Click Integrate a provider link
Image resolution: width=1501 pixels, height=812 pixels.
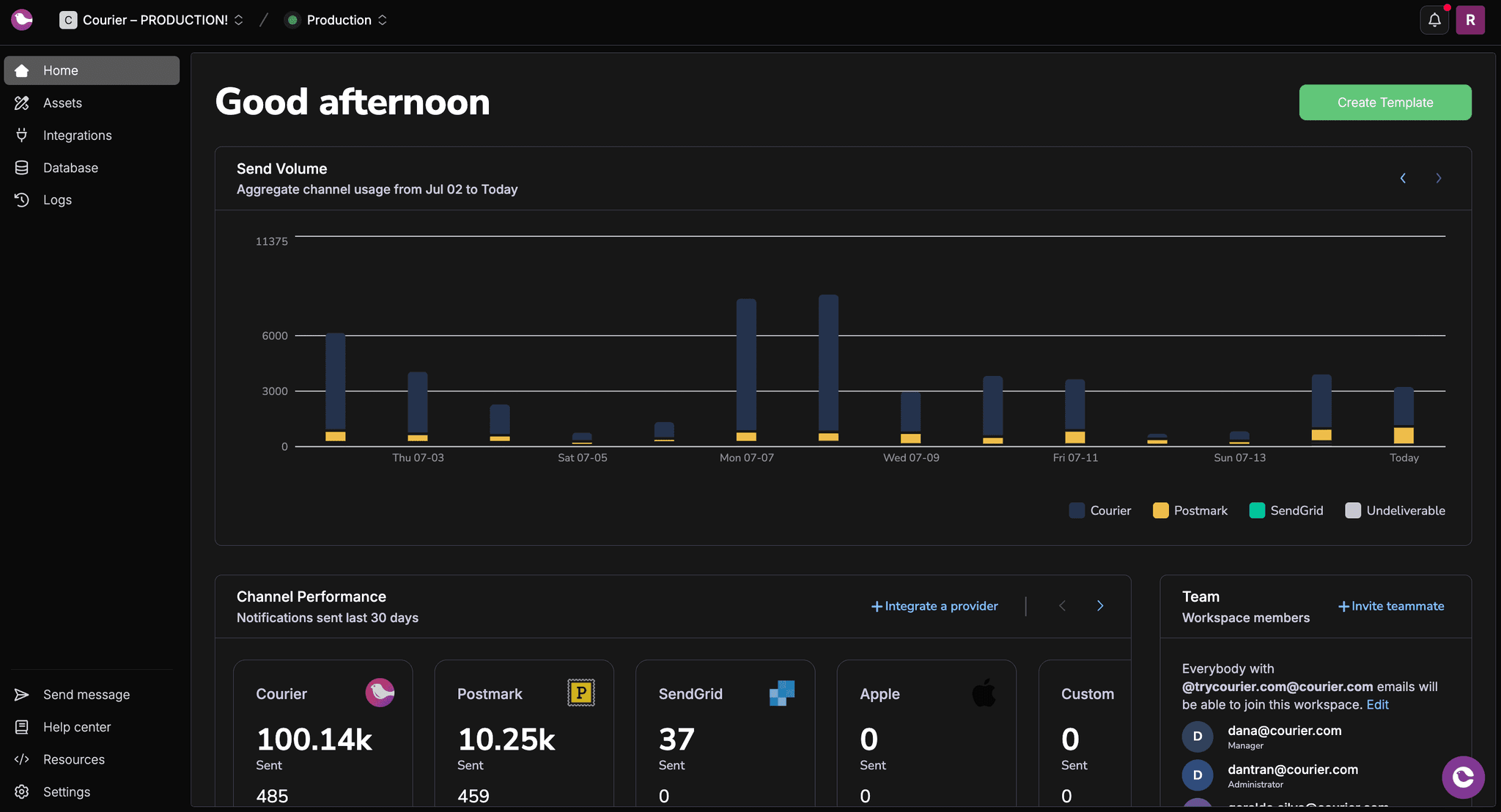tap(934, 606)
